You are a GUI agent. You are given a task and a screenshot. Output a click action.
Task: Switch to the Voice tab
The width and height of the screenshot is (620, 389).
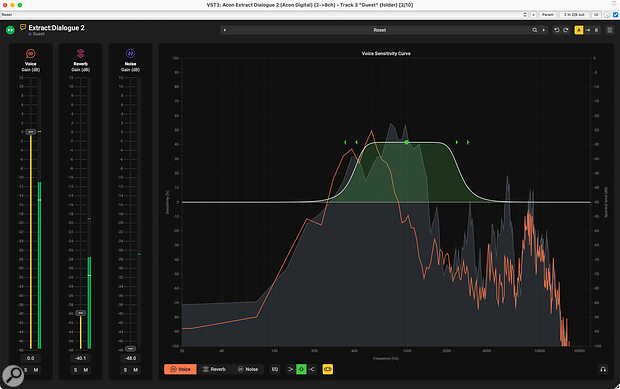tap(180, 369)
